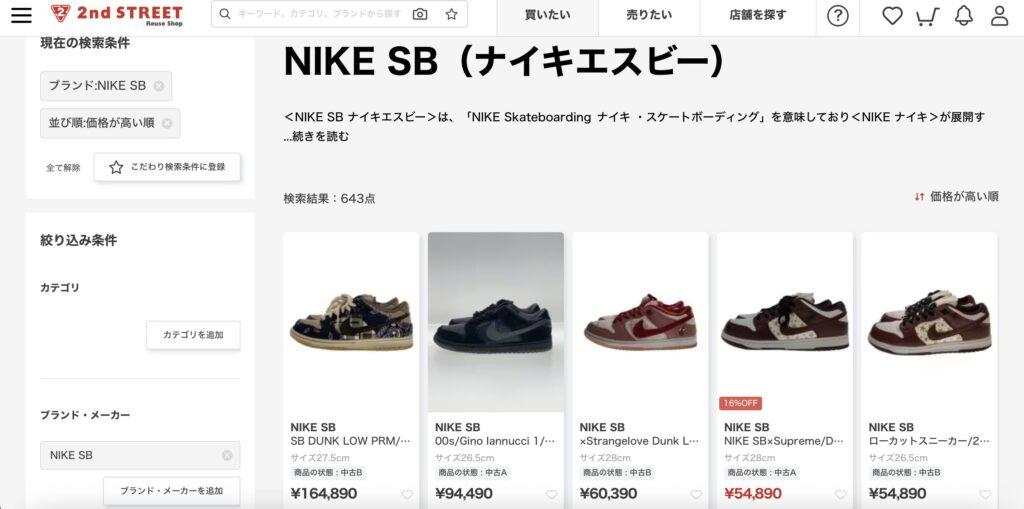1024x509 pixels.
Task: Toggle heart on ¥60,390 Strangelove Dunk
Action: tap(696, 495)
